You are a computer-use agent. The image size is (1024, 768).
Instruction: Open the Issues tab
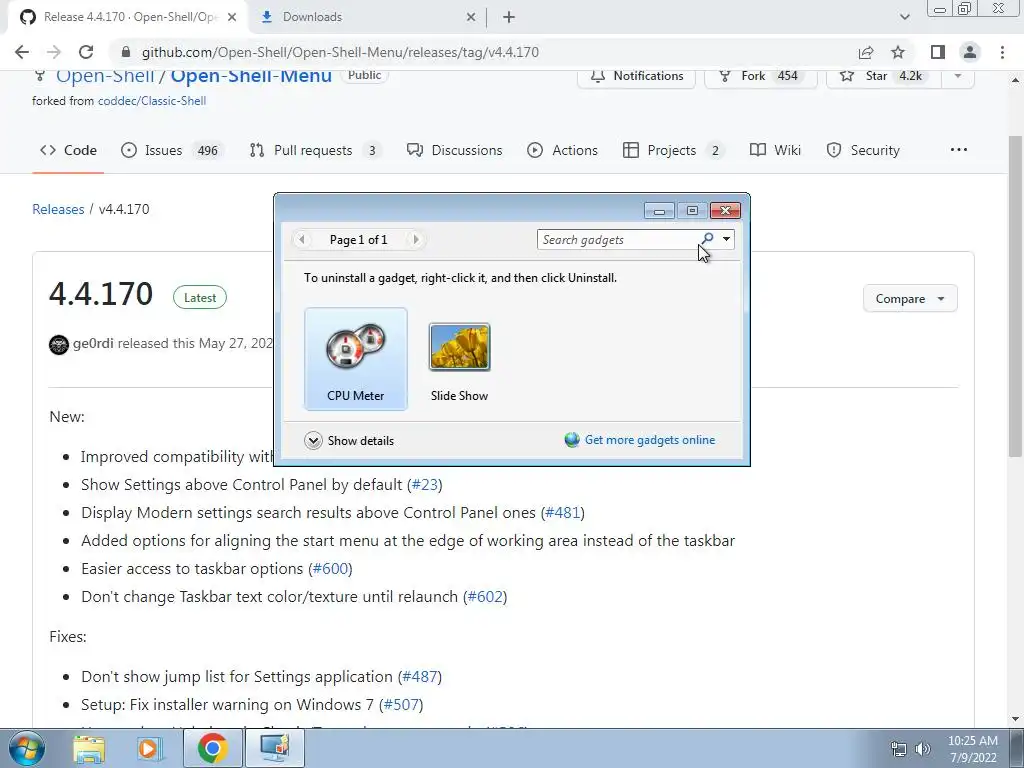click(x=172, y=150)
